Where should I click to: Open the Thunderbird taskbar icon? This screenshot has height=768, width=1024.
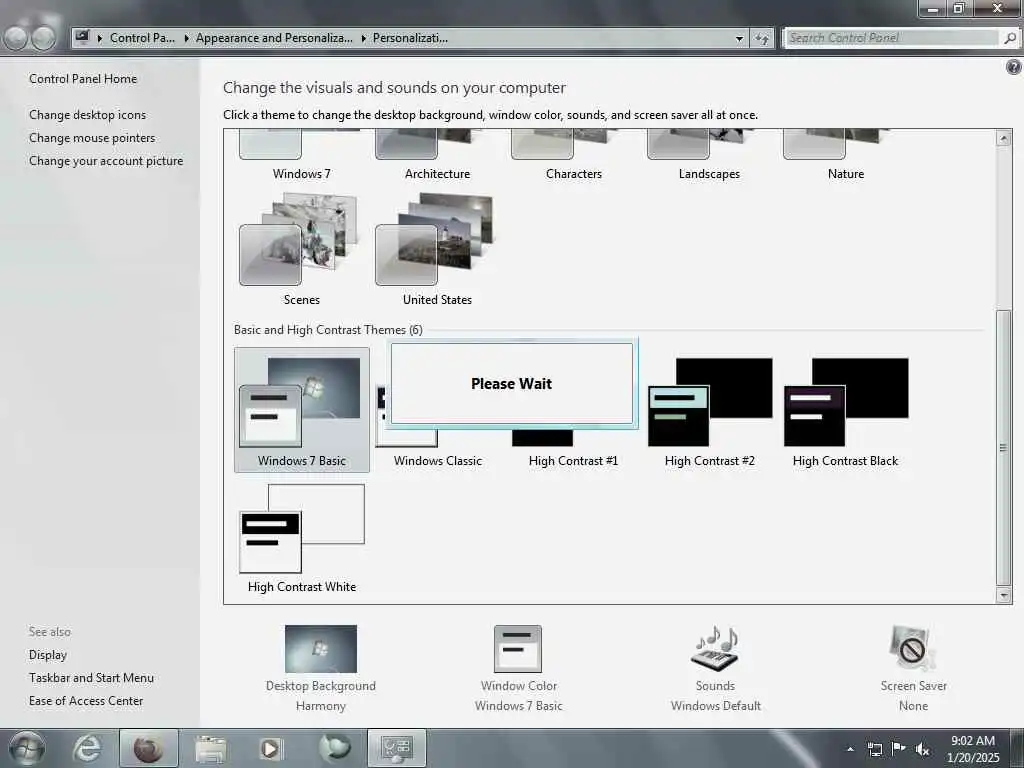[x=334, y=748]
